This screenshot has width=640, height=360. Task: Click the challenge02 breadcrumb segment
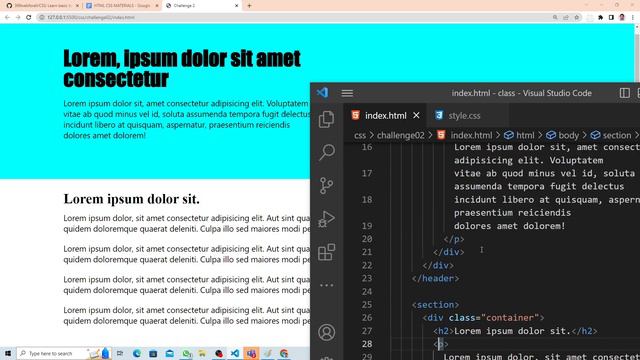(400, 135)
